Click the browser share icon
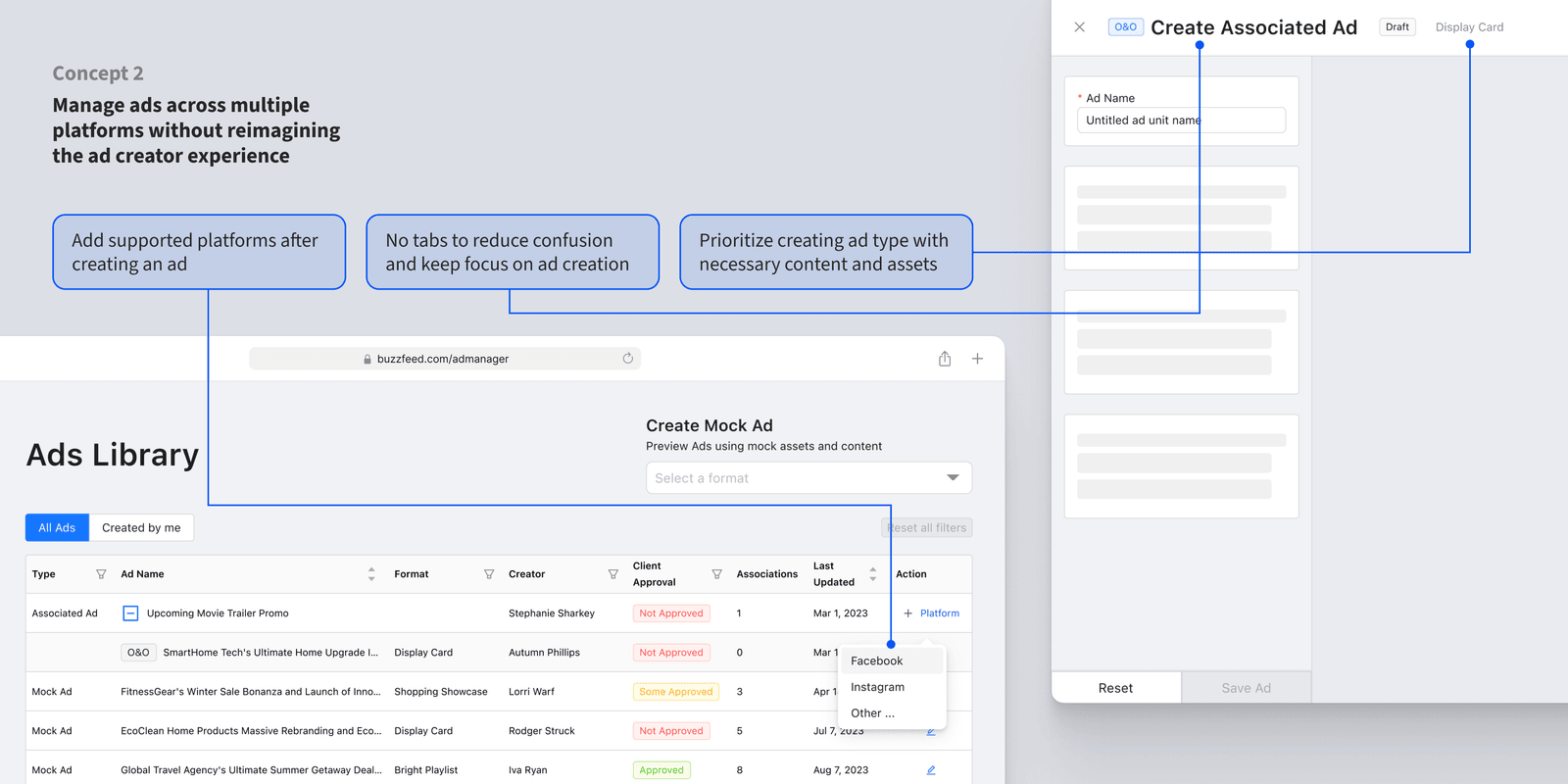Image resolution: width=1568 pixels, height=784 pixels. tap(945, 359)
